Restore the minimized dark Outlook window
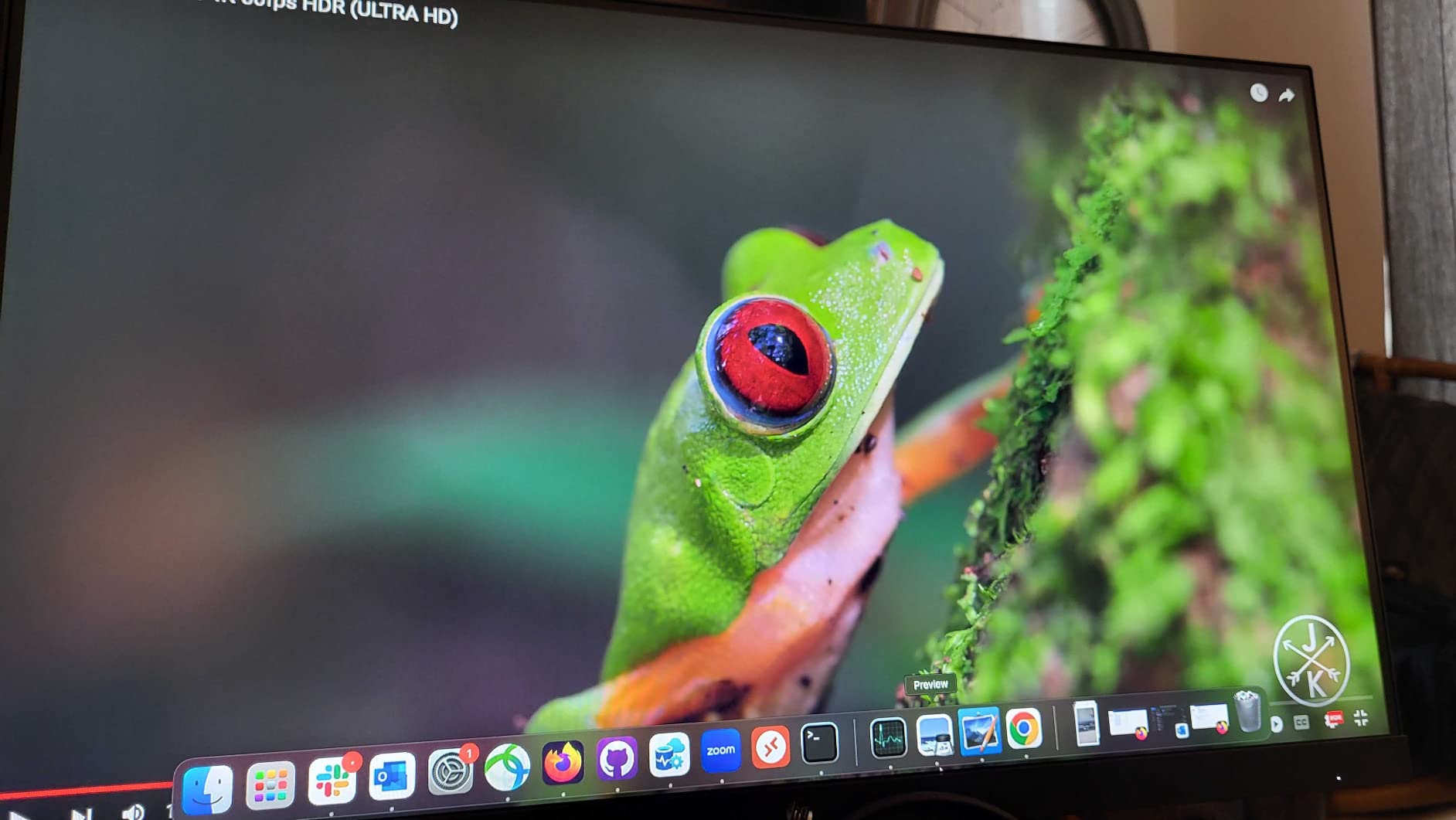The height and width of the screenshot is (820, 1456). pos(1169,720)
